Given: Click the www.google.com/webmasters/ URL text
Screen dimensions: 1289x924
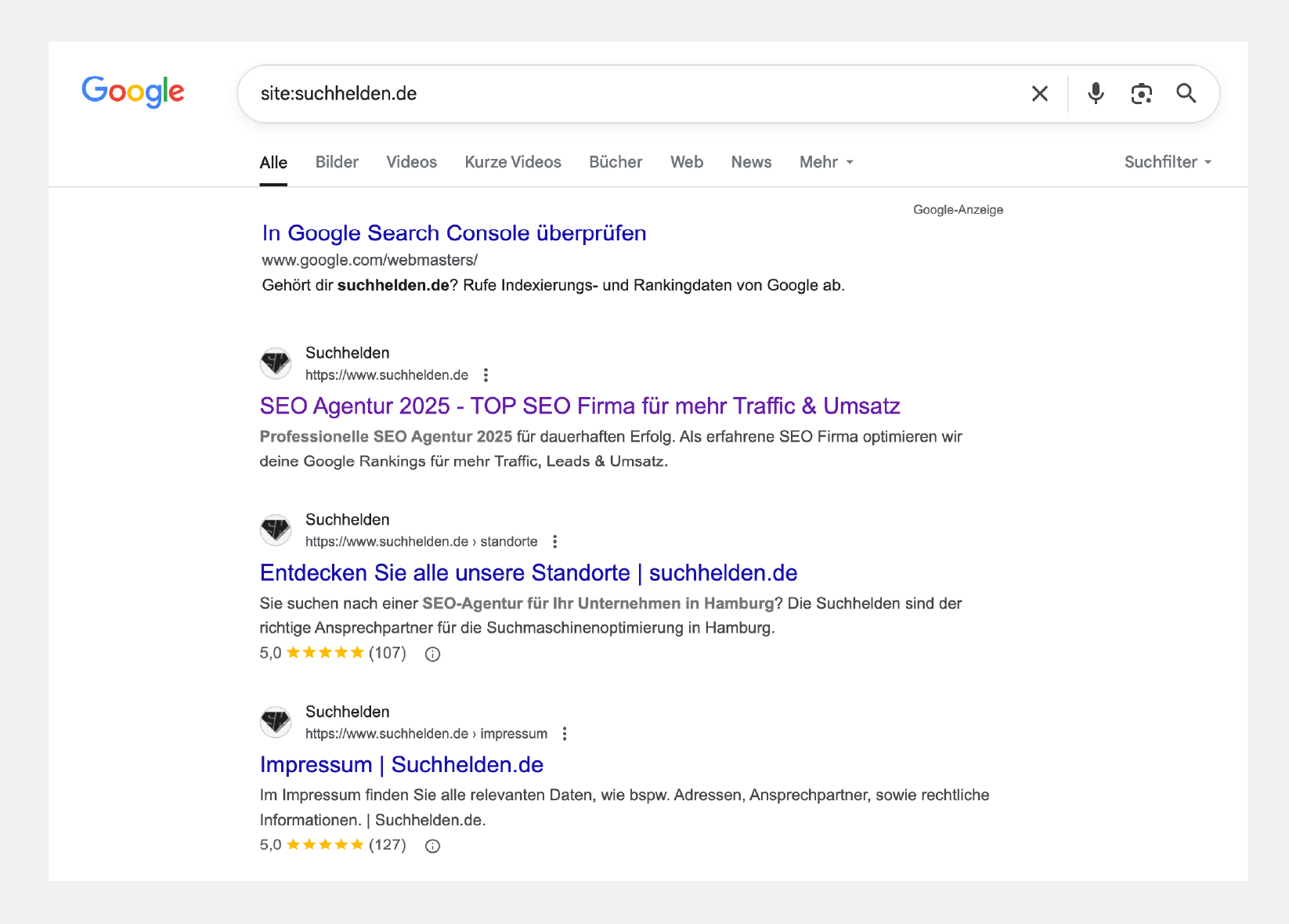Looking at the screenshot, I should click(x=370, y=260).
